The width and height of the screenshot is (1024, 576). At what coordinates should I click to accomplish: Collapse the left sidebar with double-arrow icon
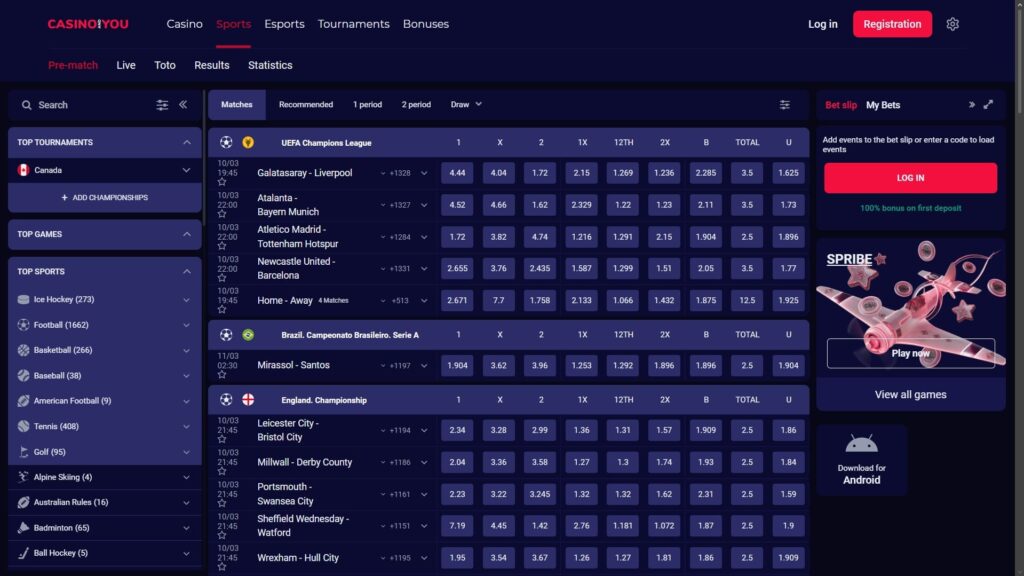tap(183, 104)
